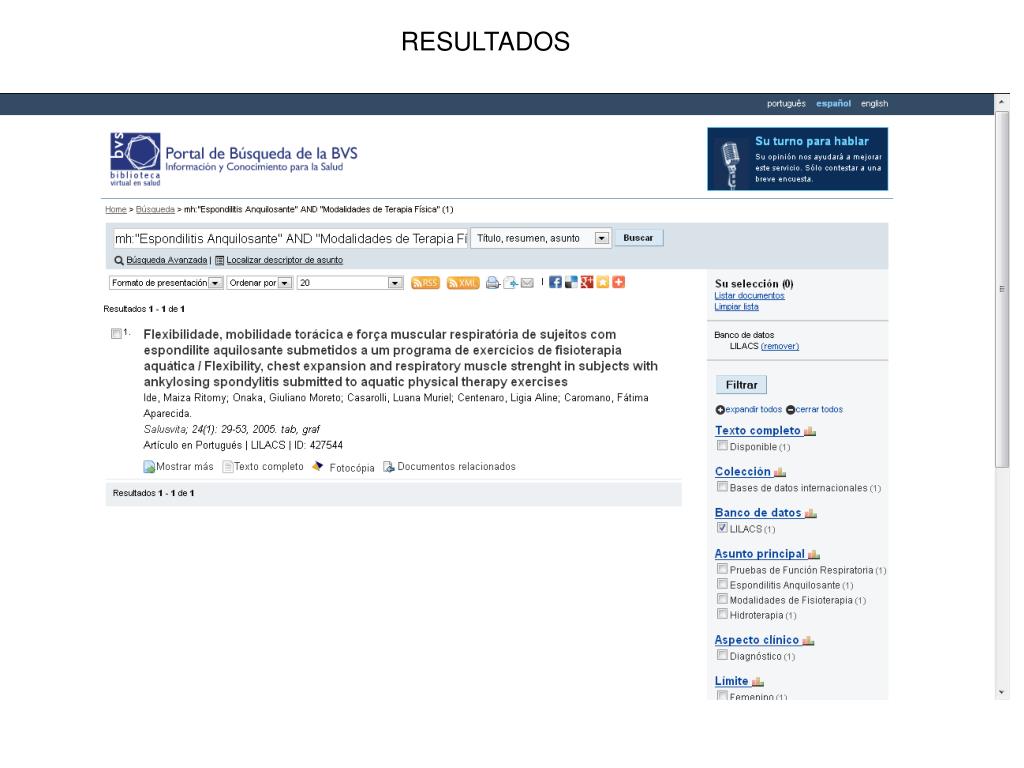The width and height of the screenshot is (1024, 768).
Task: Open the chart icon next to Aspecto clínico
Action: tap(808, 641)
